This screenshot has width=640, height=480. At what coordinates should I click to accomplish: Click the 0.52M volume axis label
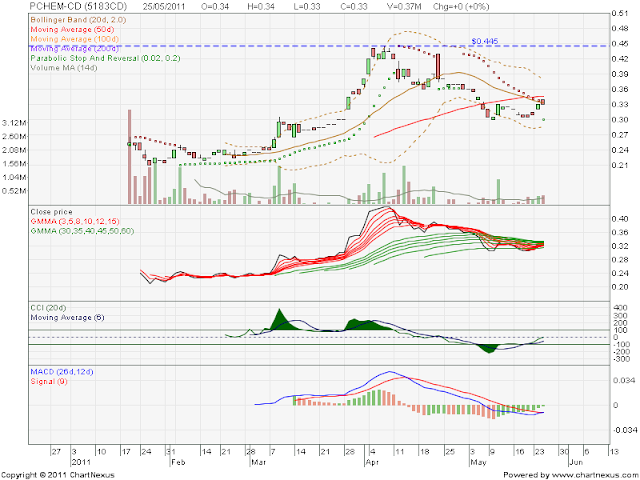14,191
